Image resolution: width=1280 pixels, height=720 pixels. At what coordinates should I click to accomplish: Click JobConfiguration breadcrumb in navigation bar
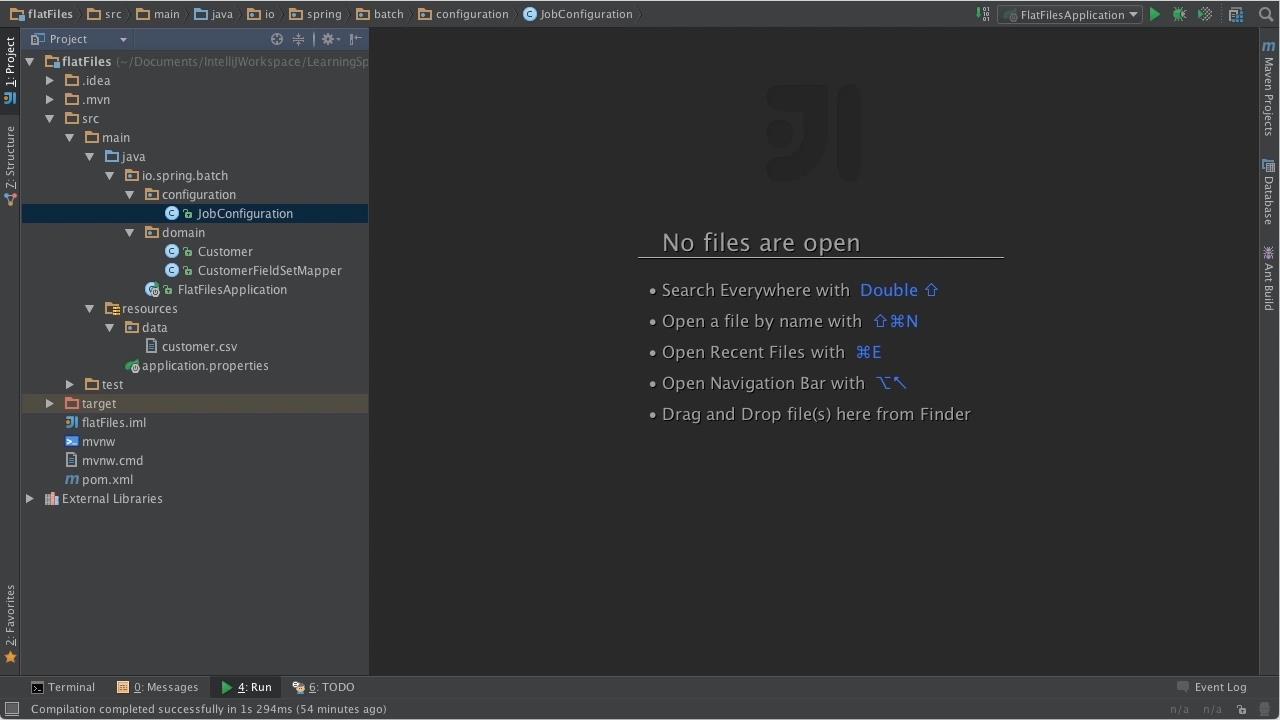578,14
